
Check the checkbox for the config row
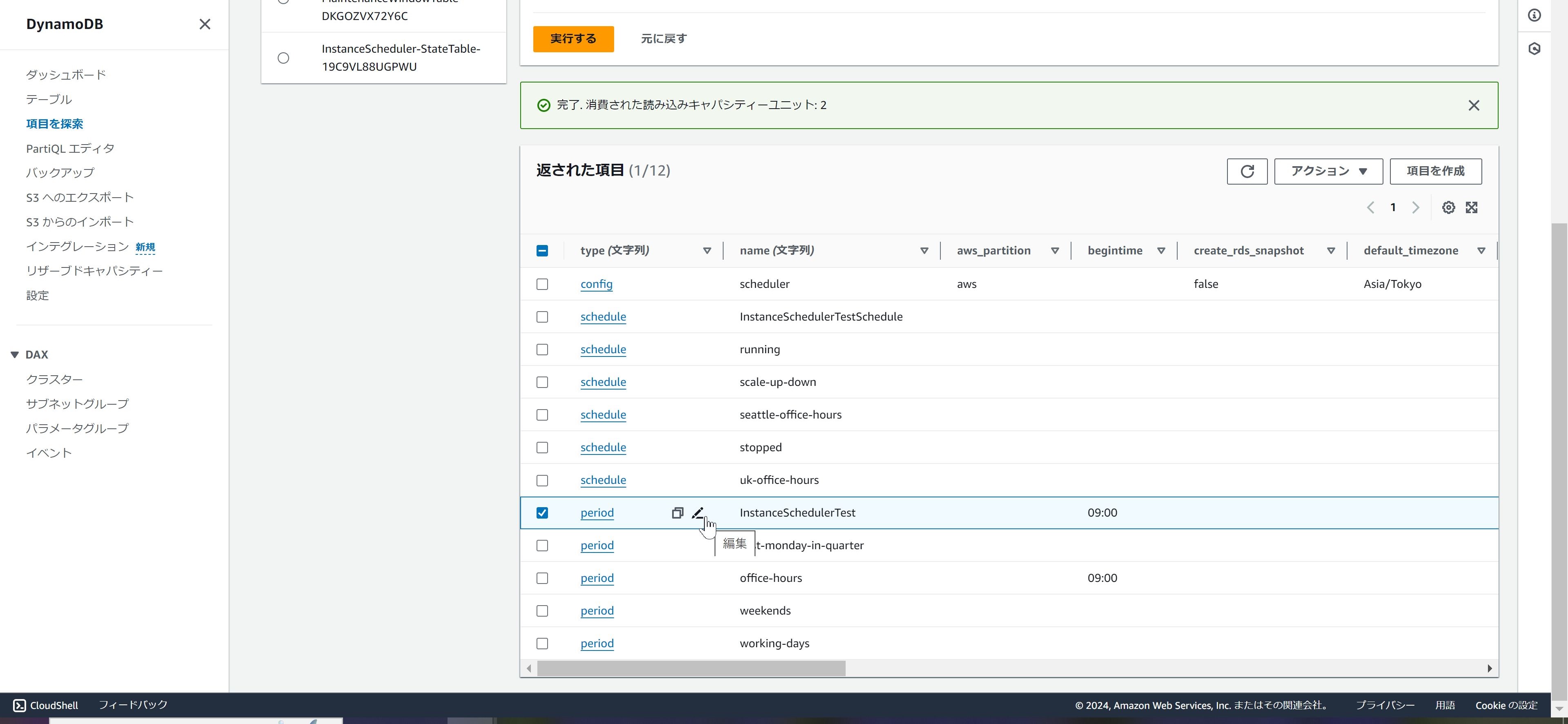click(x=542, y=284)
